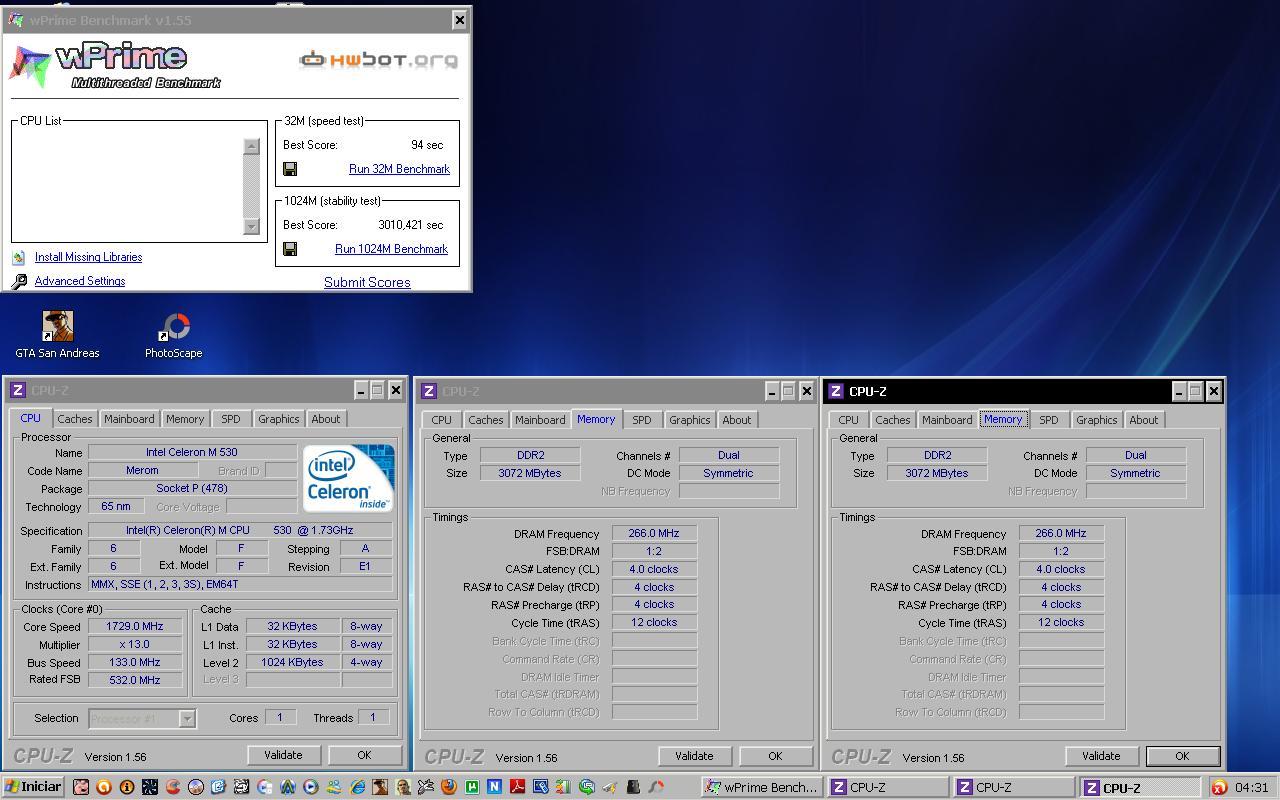The image size is (1280, 800).
Task: Click the Instructions field MMX, SSE, EM64T
Action: [x=240, y=584]
